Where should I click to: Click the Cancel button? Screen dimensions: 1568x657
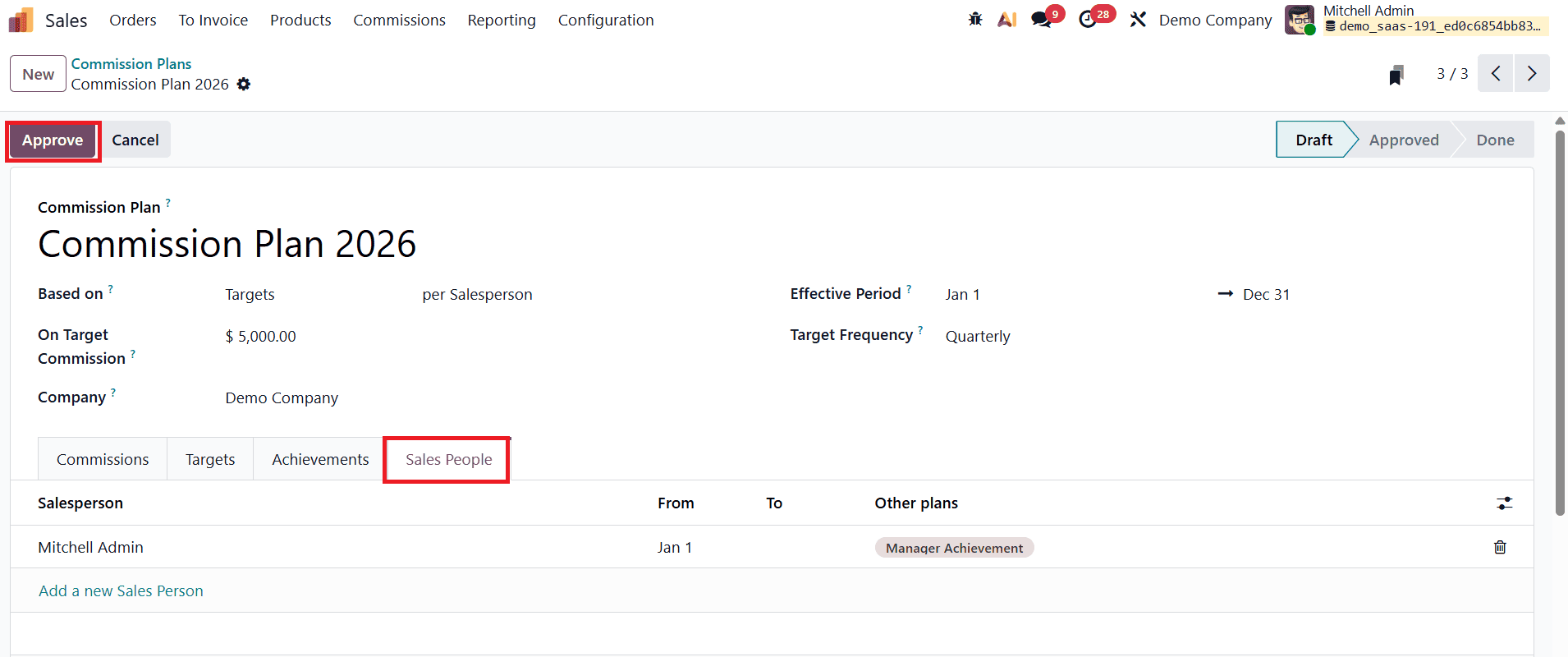(x=135, y=140)
